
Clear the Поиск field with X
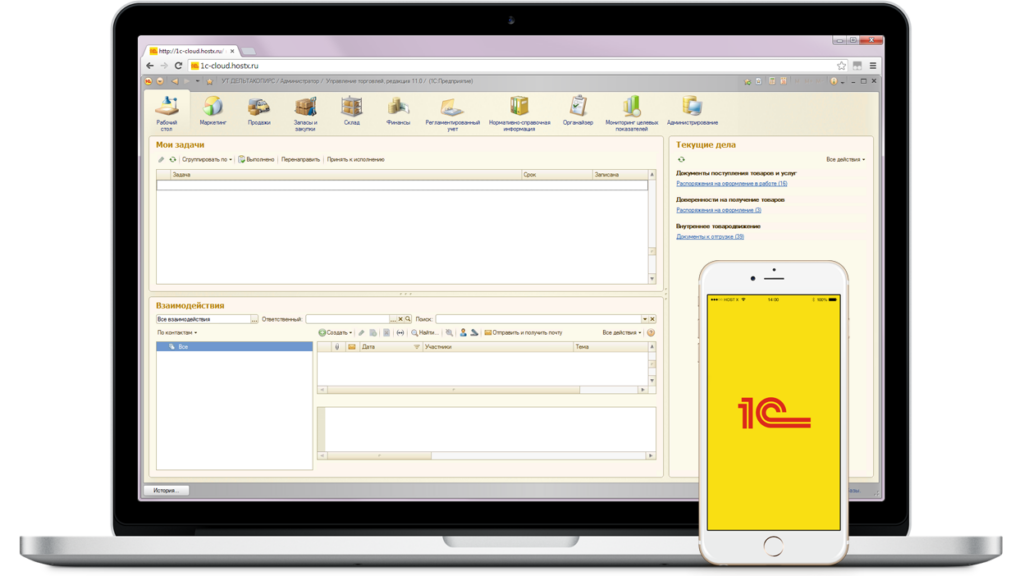652,319
